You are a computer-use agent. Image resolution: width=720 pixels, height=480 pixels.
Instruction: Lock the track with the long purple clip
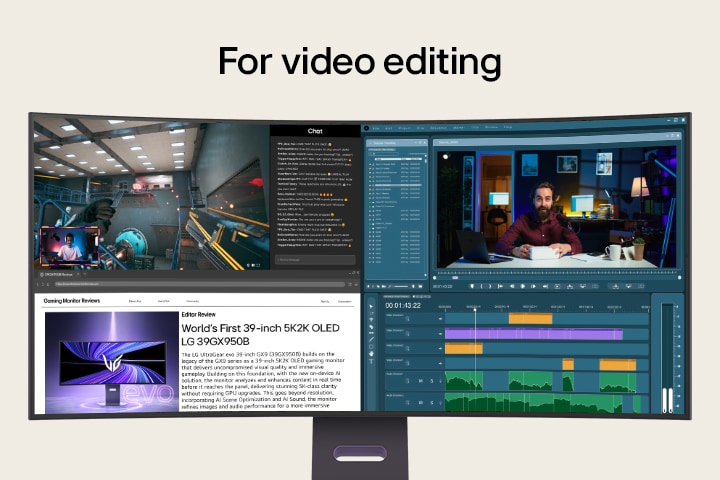click(x=407, y=333)
